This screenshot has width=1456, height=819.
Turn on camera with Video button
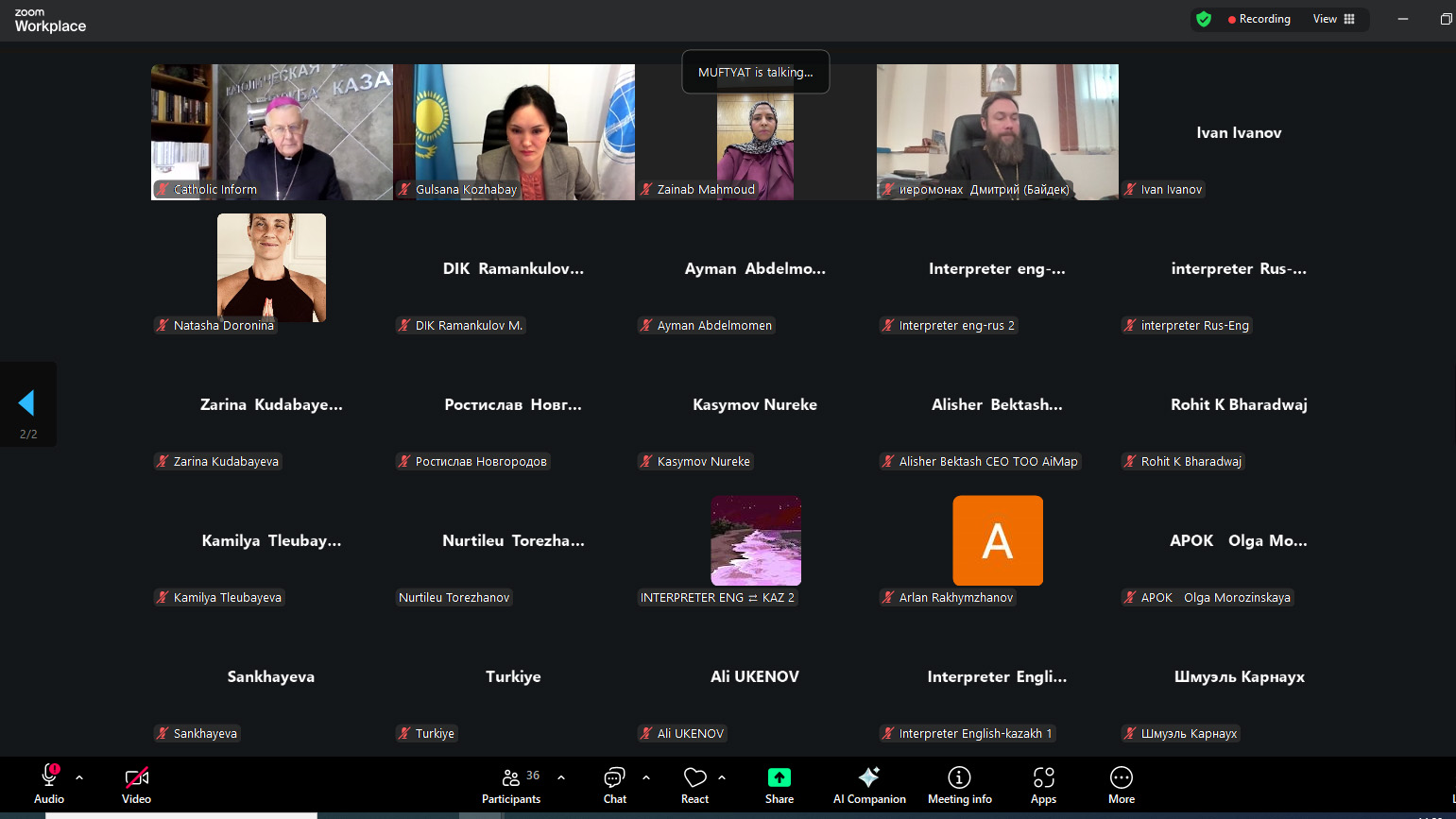(136, 785)
